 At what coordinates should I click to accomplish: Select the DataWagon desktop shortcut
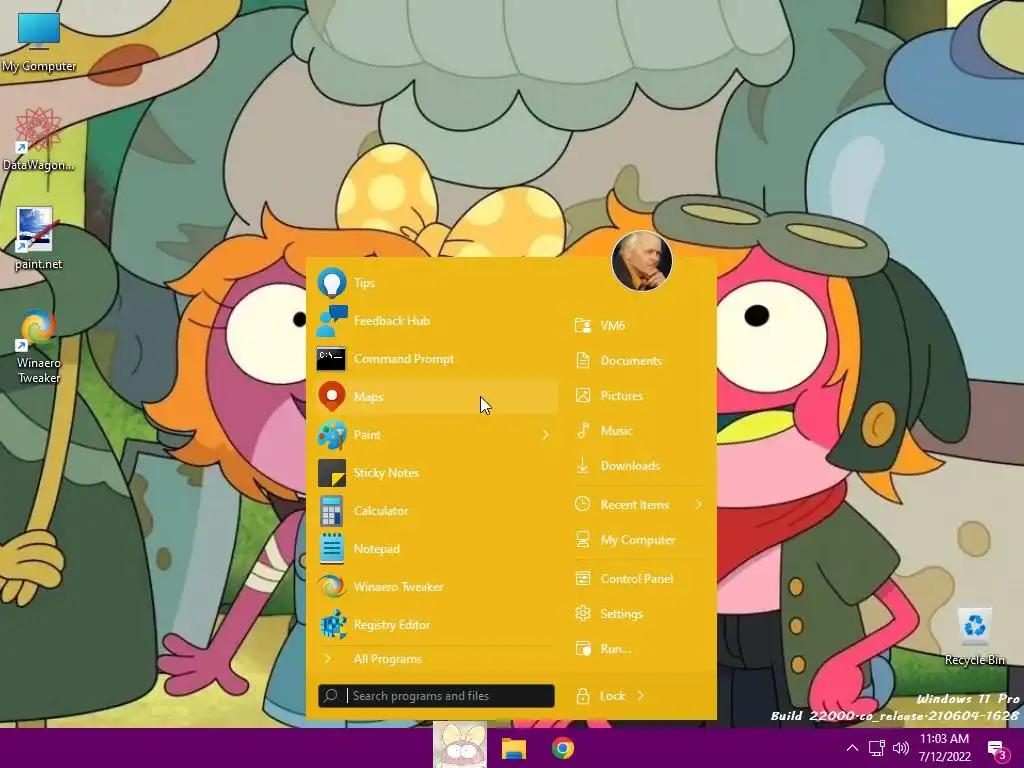[38, 140]
